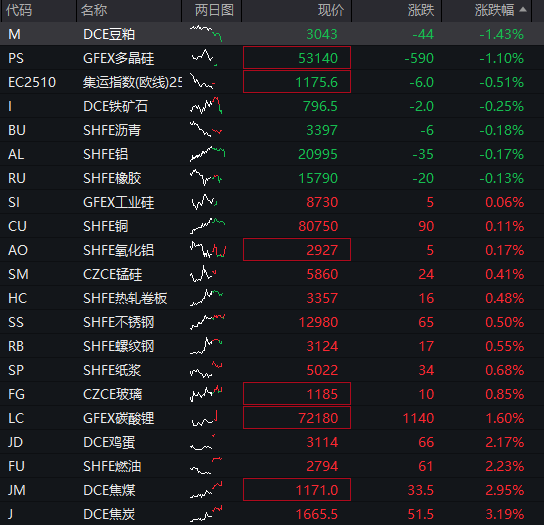The width and height of the screenshot is (544, 525).
Task: Select the 集运指数(欧线) name
Action: [x=132, y=82]
